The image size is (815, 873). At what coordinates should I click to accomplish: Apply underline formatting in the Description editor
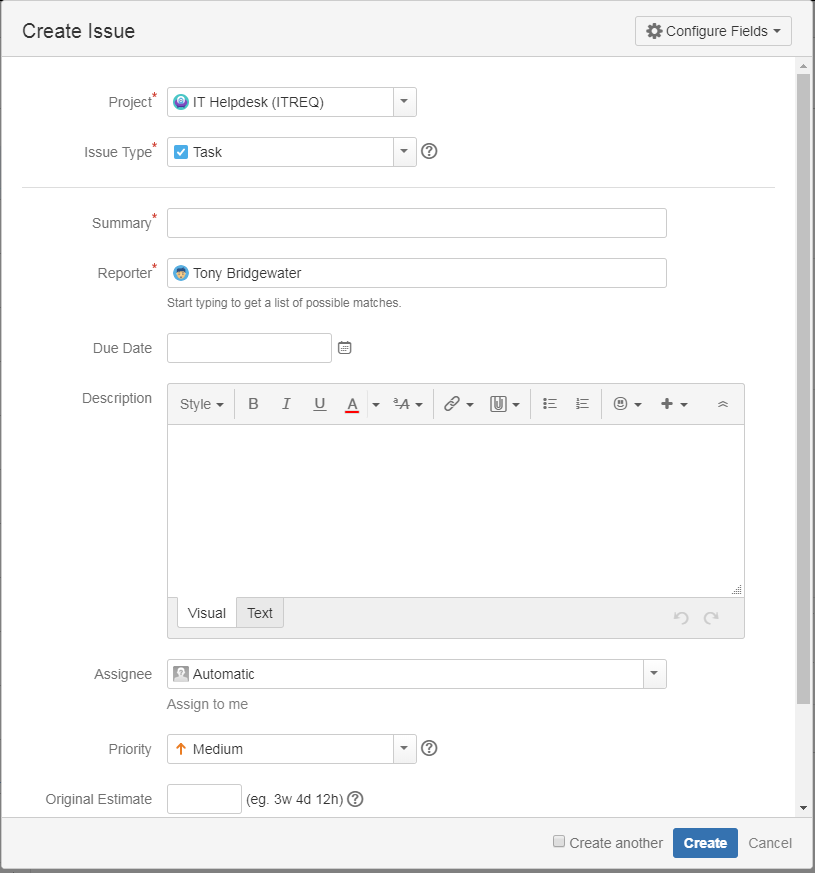click(x=319, y=403)
